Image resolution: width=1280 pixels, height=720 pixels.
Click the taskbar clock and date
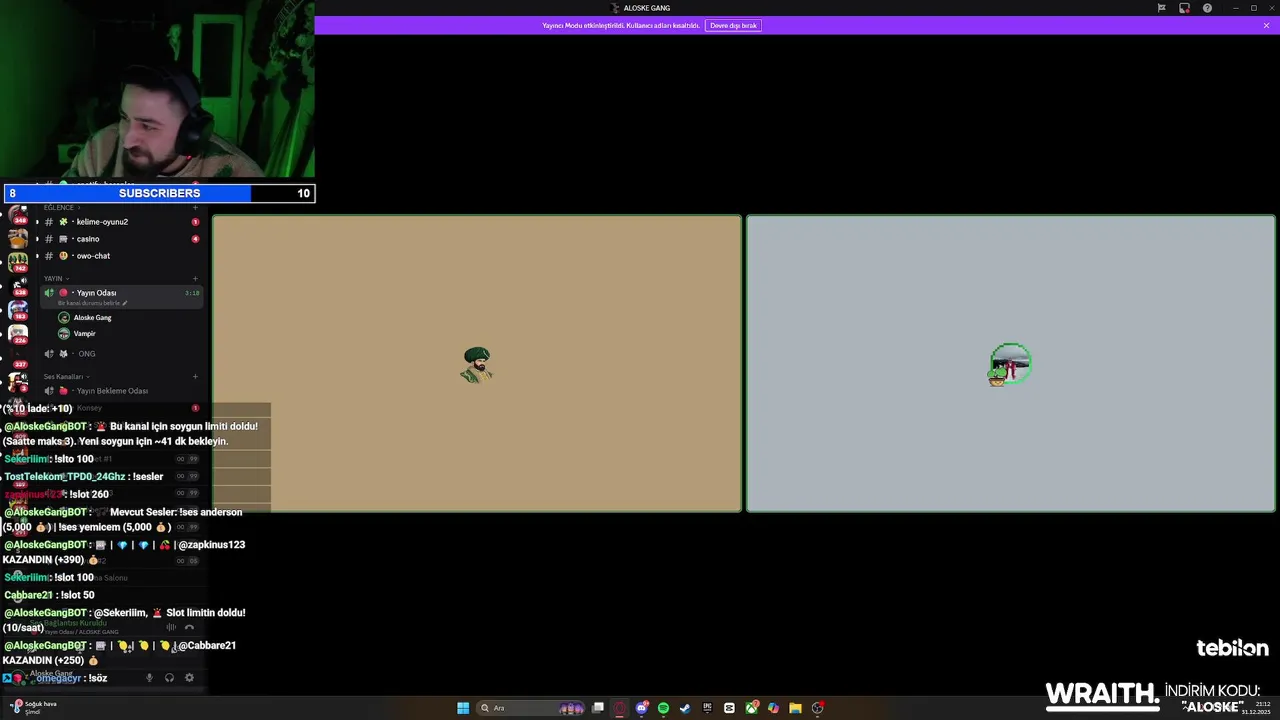(x=1255, y=708)
